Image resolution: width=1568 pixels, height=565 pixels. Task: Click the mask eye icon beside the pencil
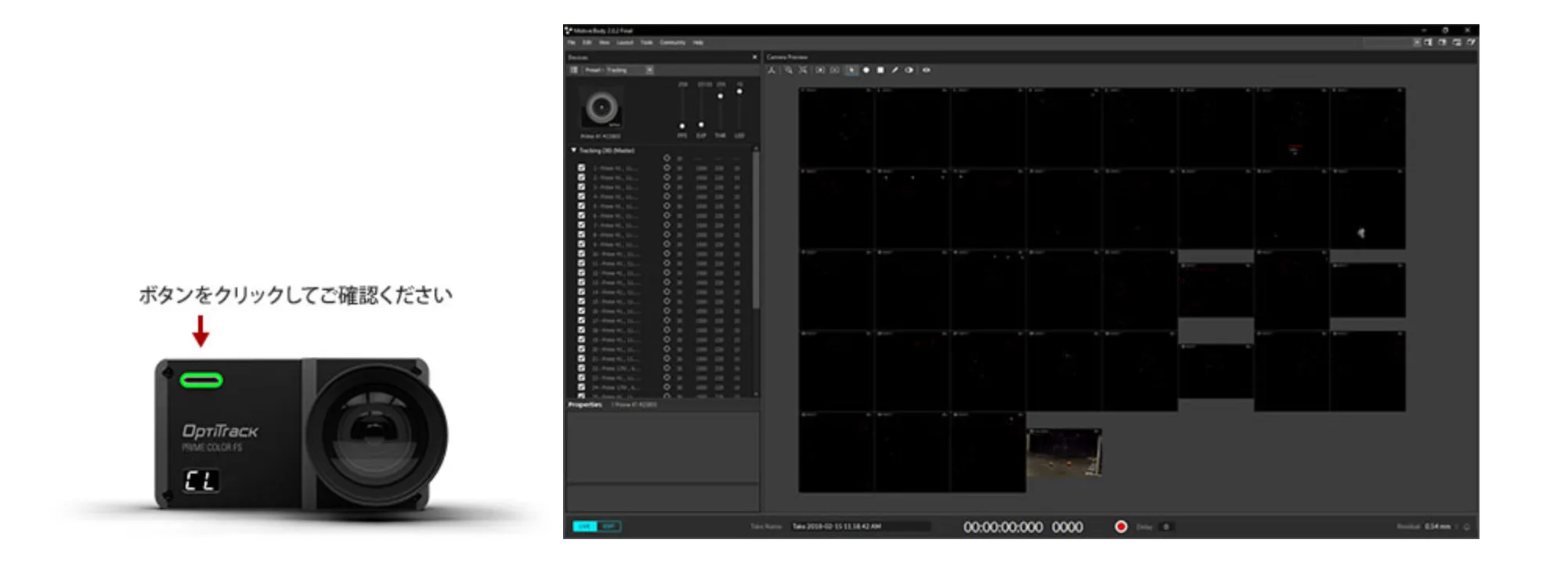(x=909, y=70)
